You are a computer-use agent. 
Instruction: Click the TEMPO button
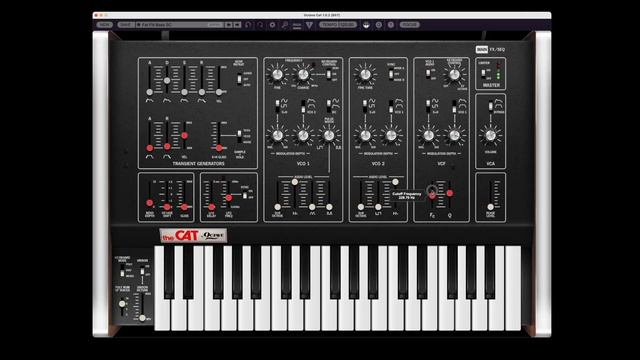pos(329,25)
